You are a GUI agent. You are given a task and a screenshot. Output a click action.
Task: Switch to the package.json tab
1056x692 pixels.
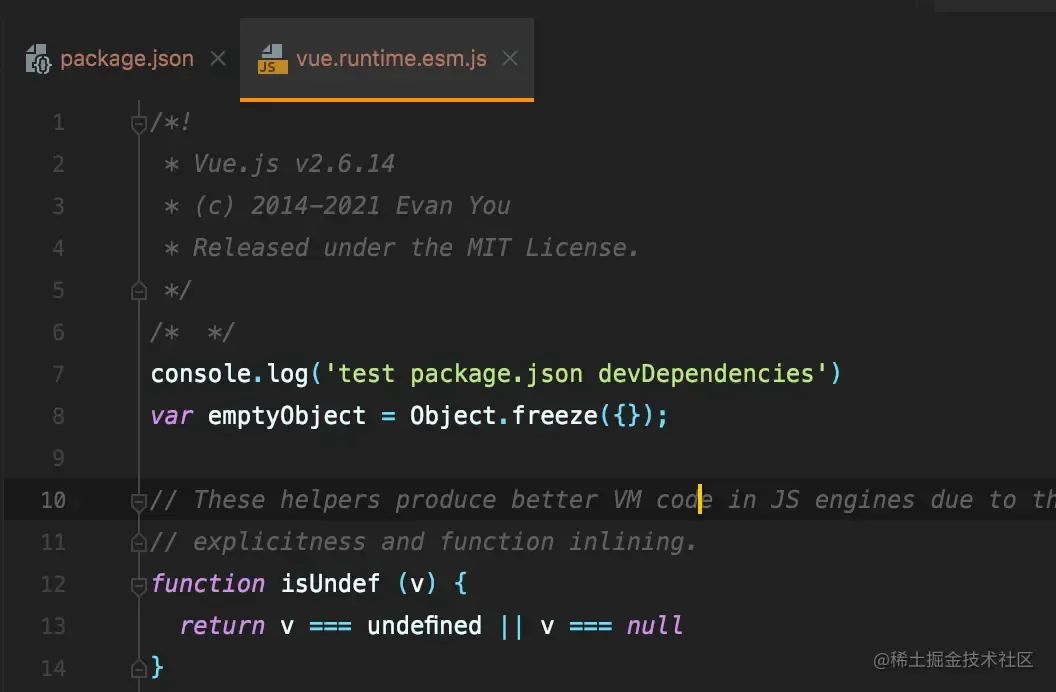click(x=126, y=59)
